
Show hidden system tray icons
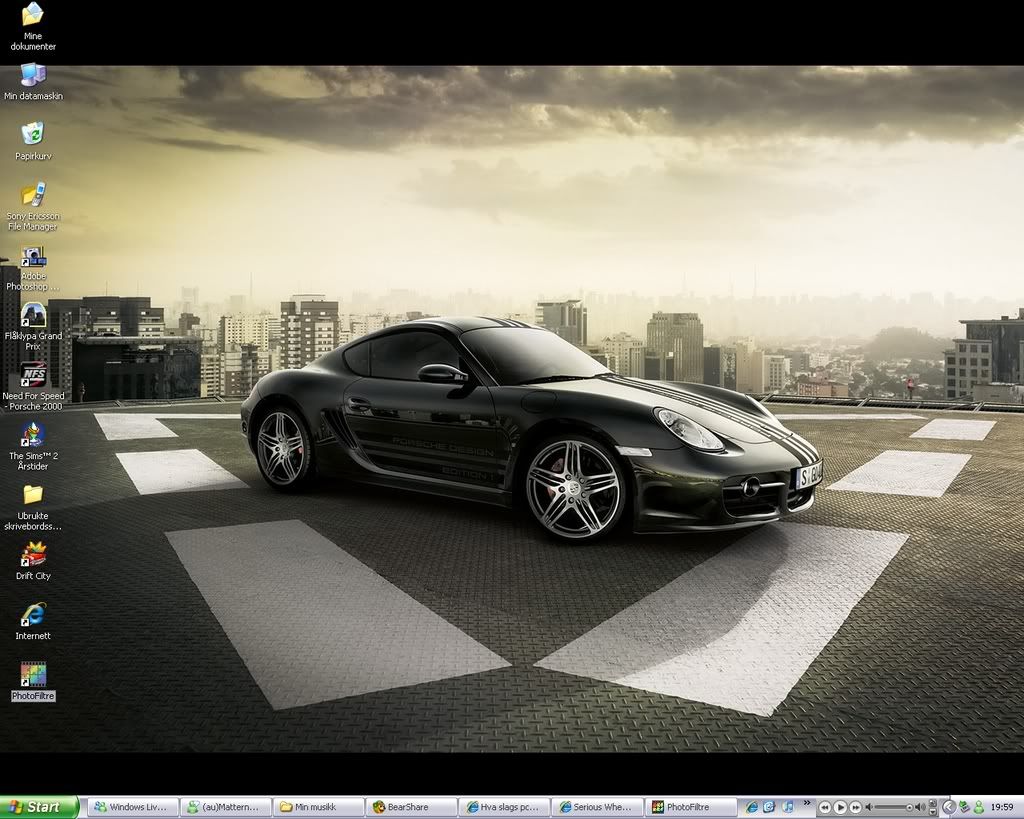[x=949, y=807]
